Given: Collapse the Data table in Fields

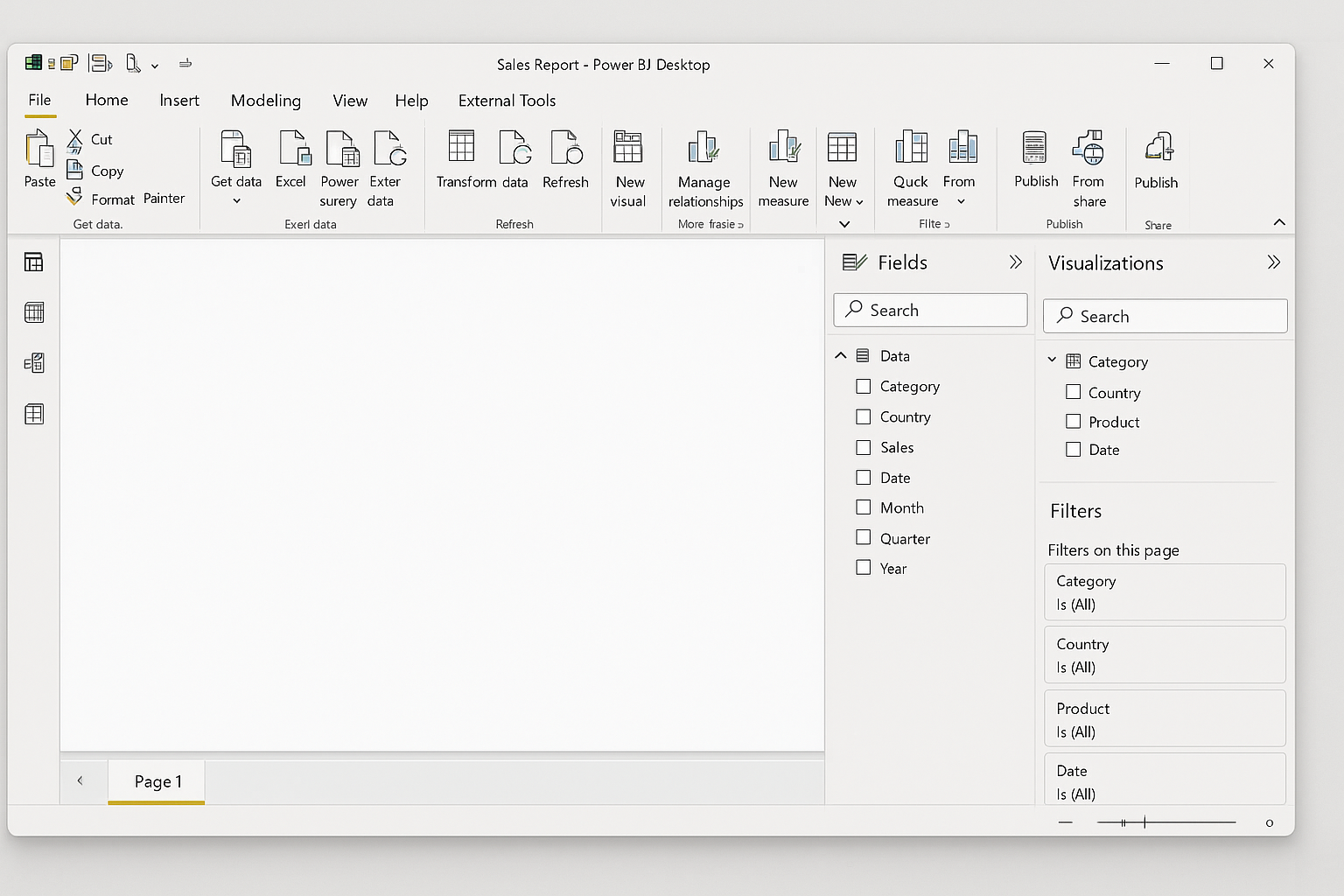Looking at the screenshot, I should [841, 356].
